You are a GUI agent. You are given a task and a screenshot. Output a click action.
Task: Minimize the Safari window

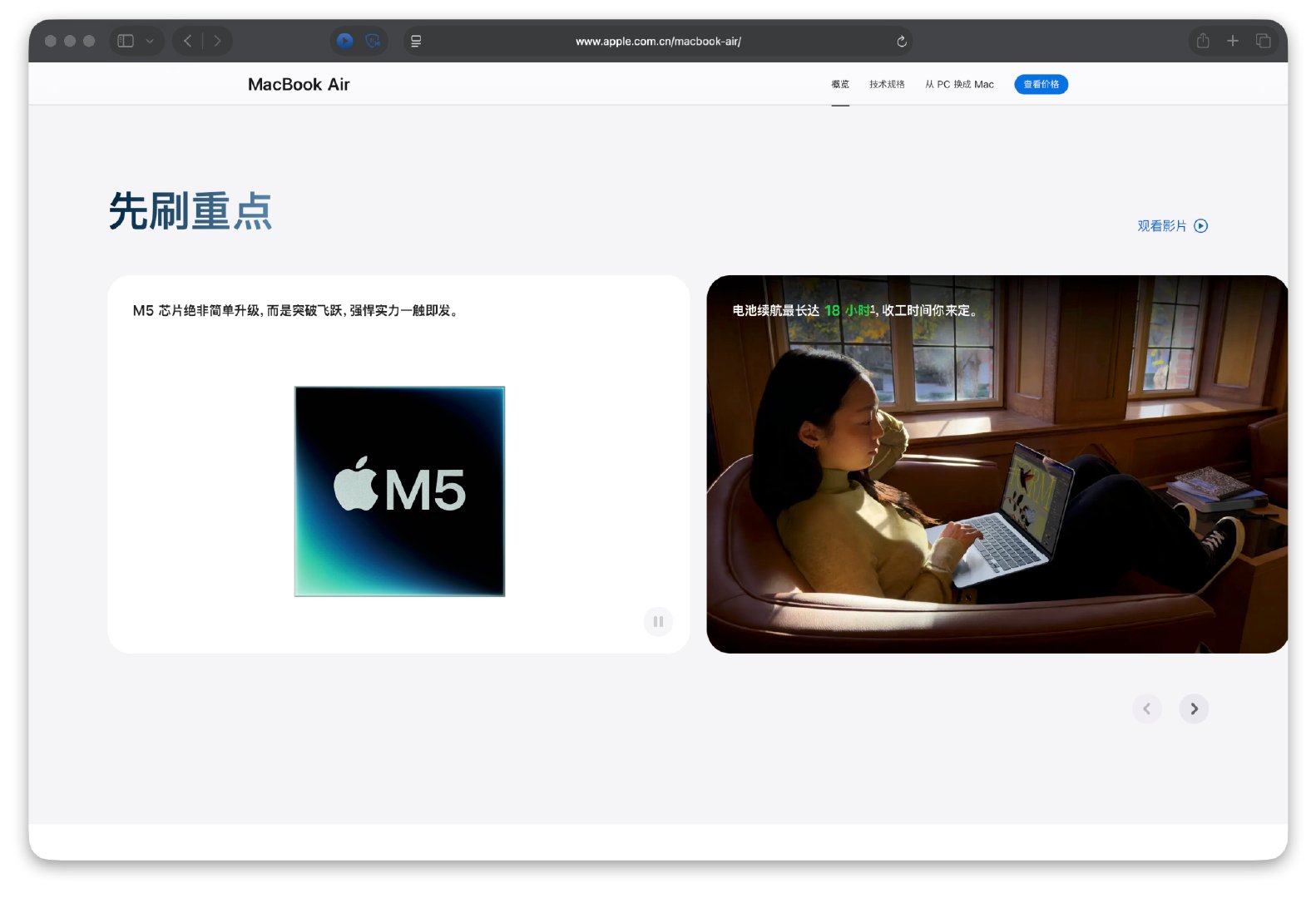[70, 41]
